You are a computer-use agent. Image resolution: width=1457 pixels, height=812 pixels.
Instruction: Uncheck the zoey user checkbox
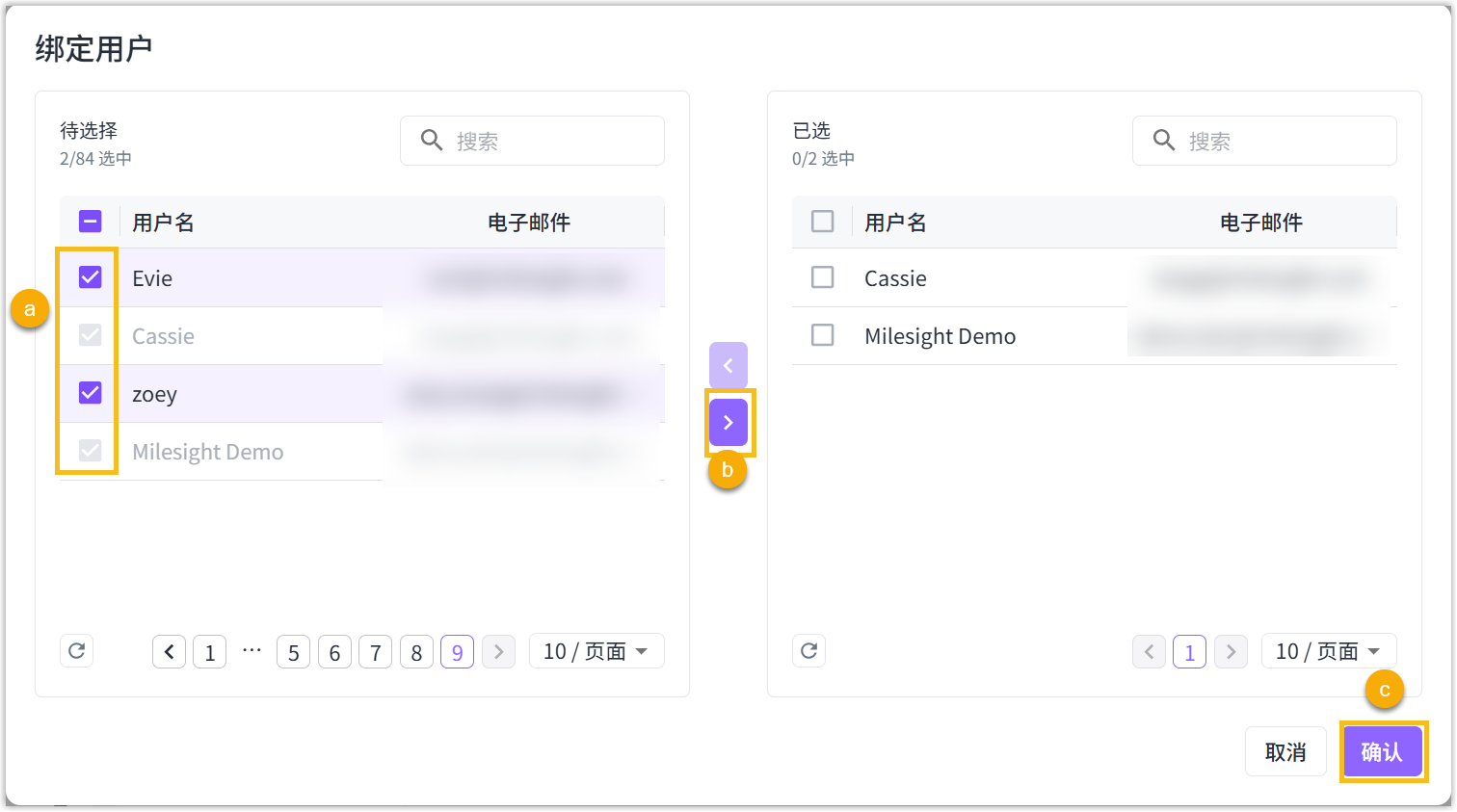tap(91, 393)
